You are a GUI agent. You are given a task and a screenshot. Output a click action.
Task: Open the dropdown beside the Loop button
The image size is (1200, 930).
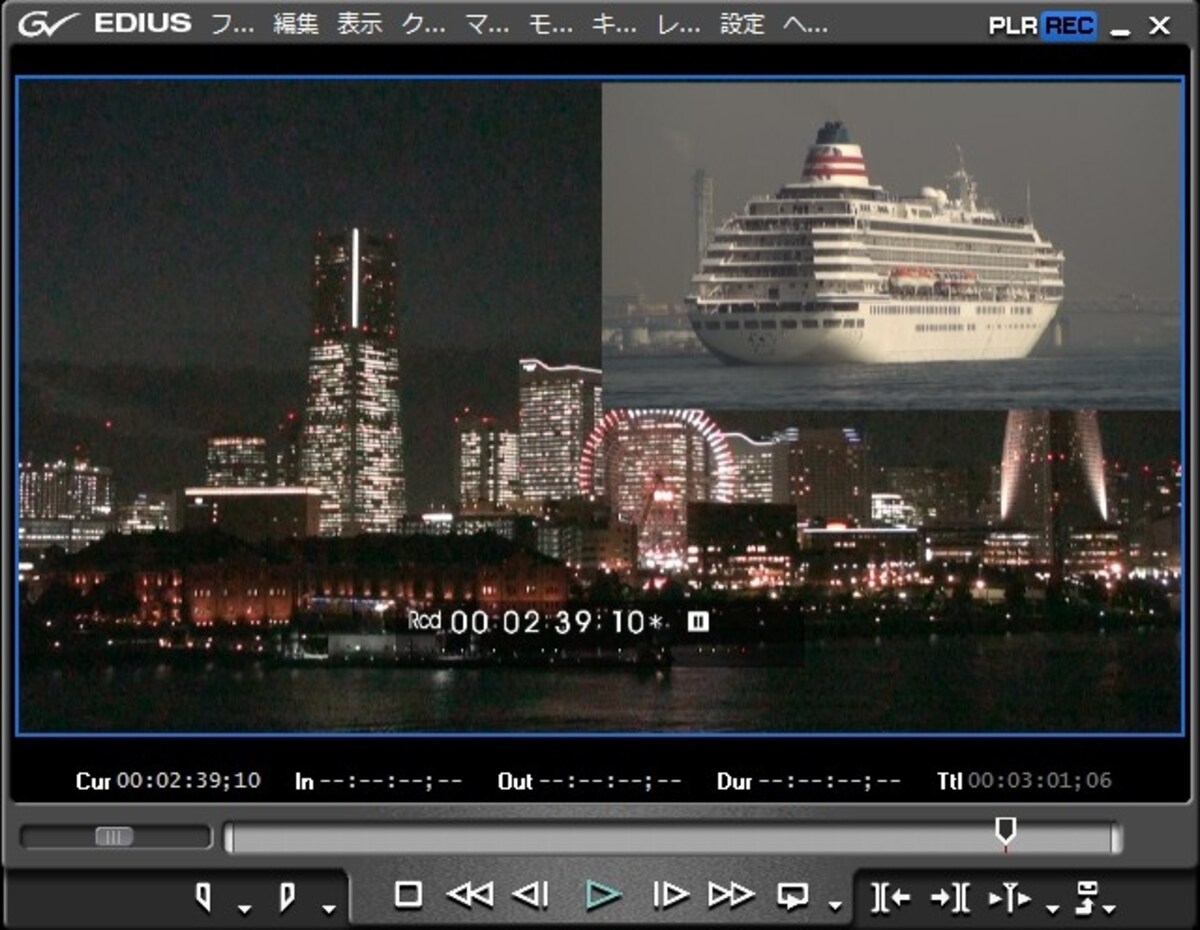(835, 908)
